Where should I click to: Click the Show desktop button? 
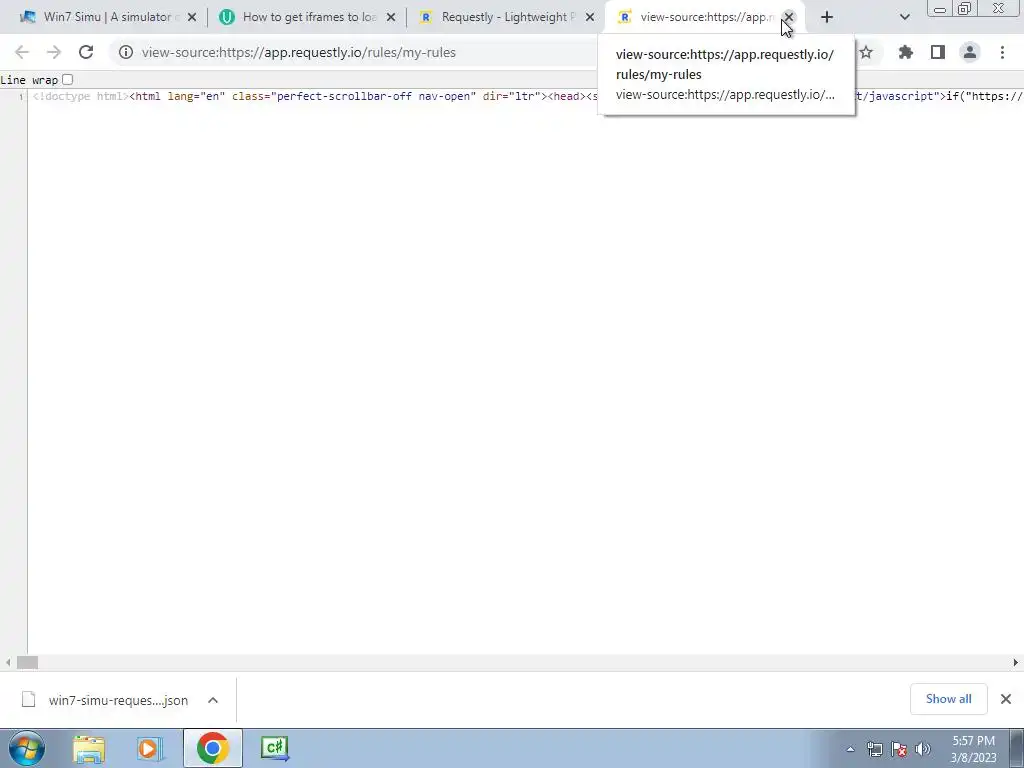click(1017, 748)
